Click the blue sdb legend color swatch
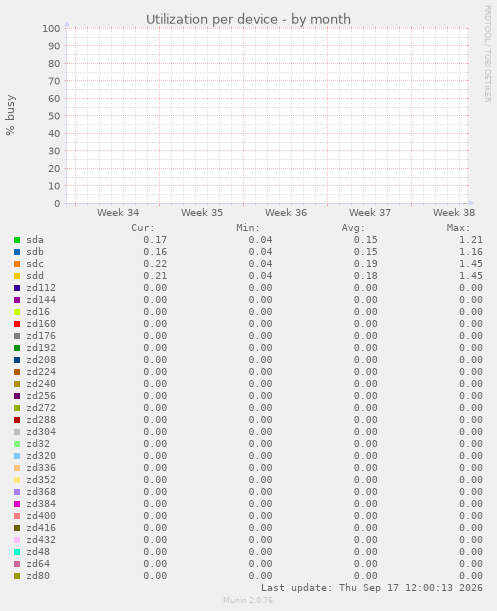 coord(17,252)
